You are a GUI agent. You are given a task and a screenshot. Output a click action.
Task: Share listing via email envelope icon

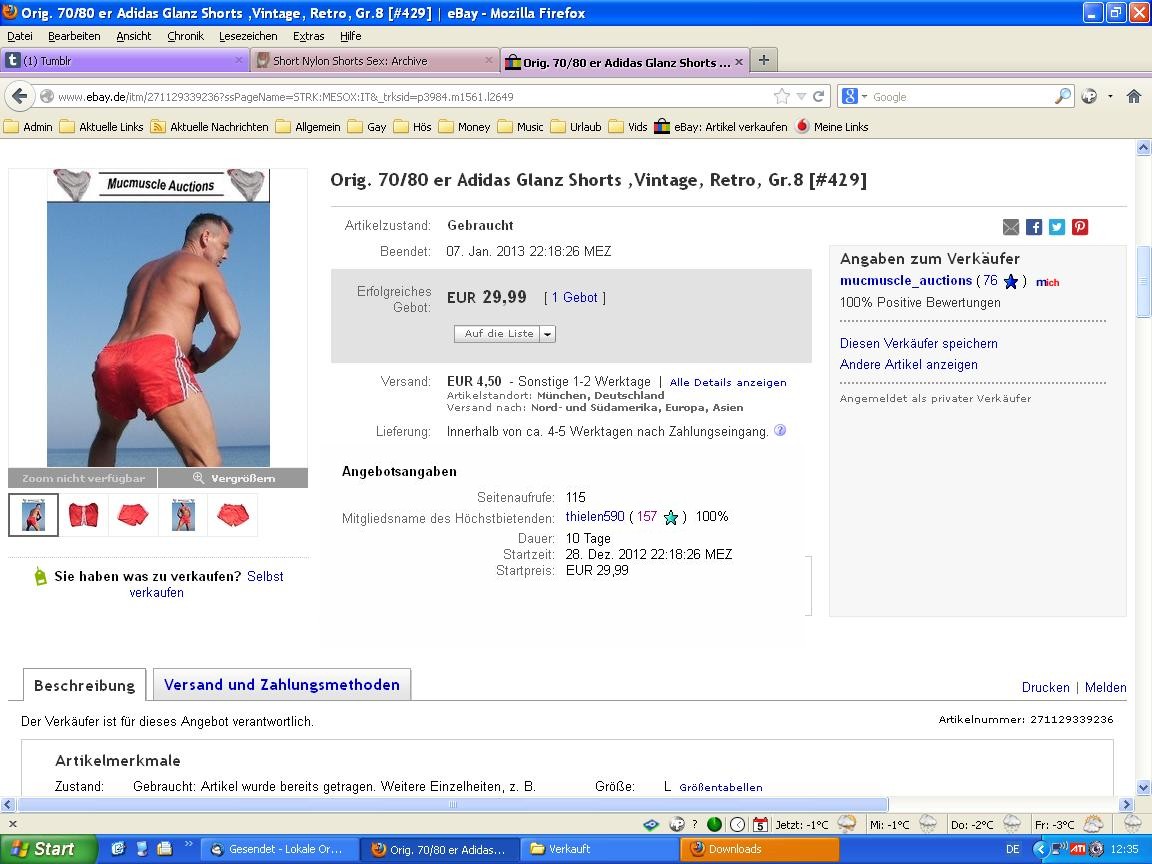pyautogui.click(x=1011, y=227)
